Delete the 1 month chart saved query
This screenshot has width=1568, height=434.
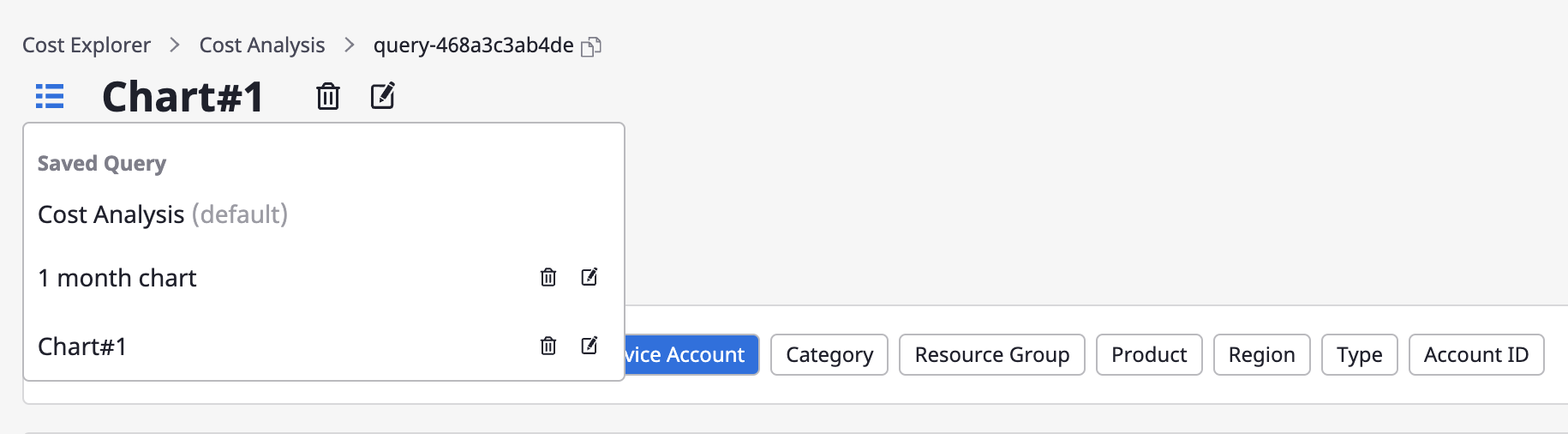coord(548,277)
